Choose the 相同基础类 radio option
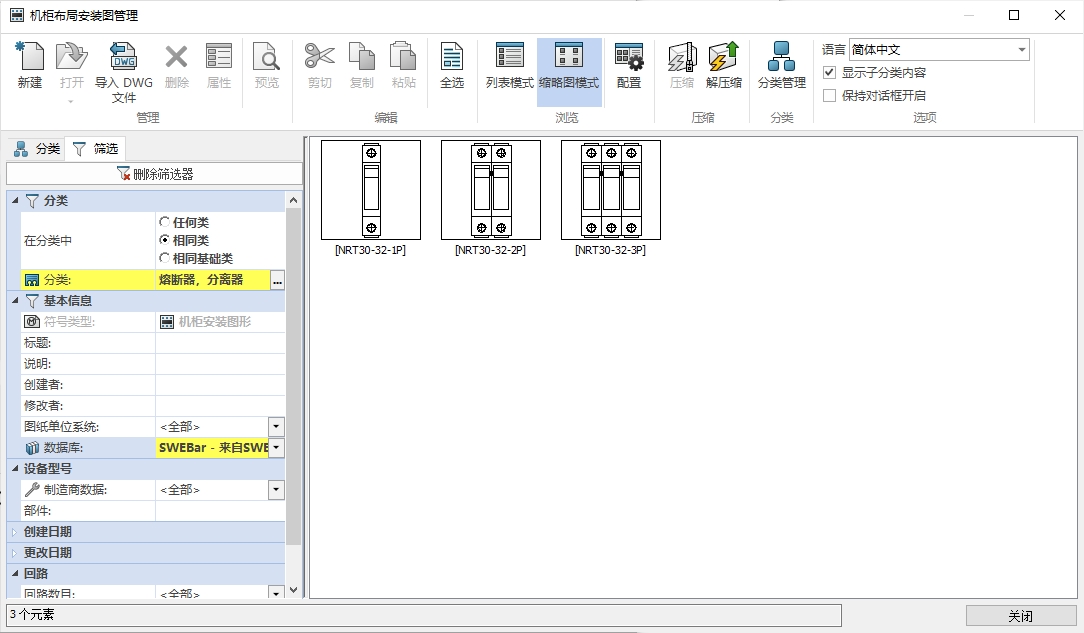Image resolution: width=1084 pixels, height=633 pixels. [x=165, y=259]
